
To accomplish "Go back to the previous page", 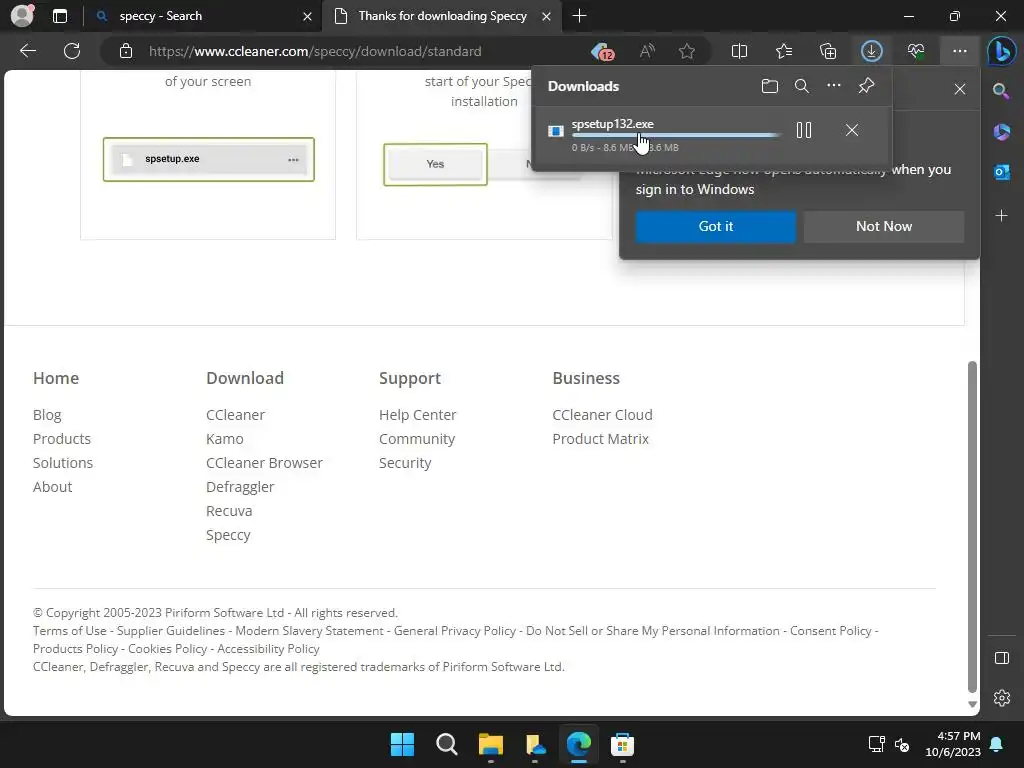I will pyautogui.click(x=28, y=51).
